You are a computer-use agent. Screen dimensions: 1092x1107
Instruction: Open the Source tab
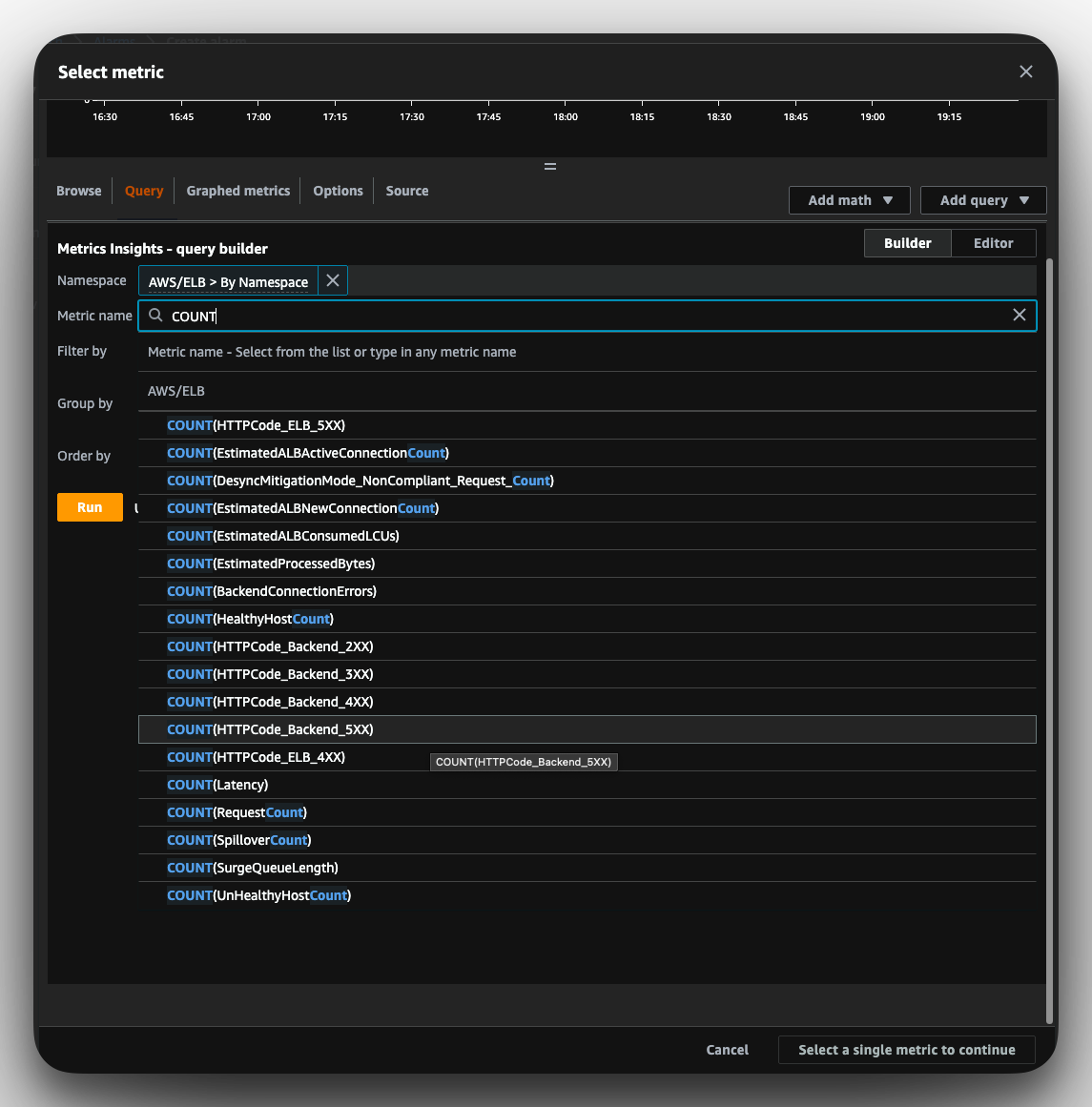coord(407,191)
